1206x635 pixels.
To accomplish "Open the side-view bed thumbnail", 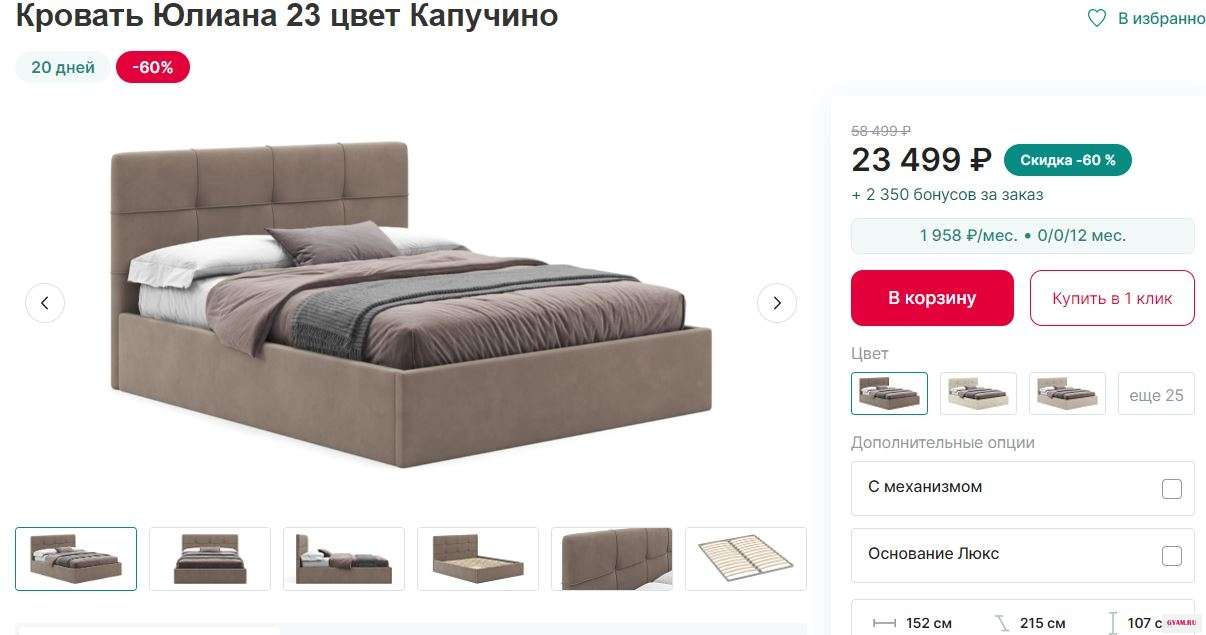I will (344, 559).
